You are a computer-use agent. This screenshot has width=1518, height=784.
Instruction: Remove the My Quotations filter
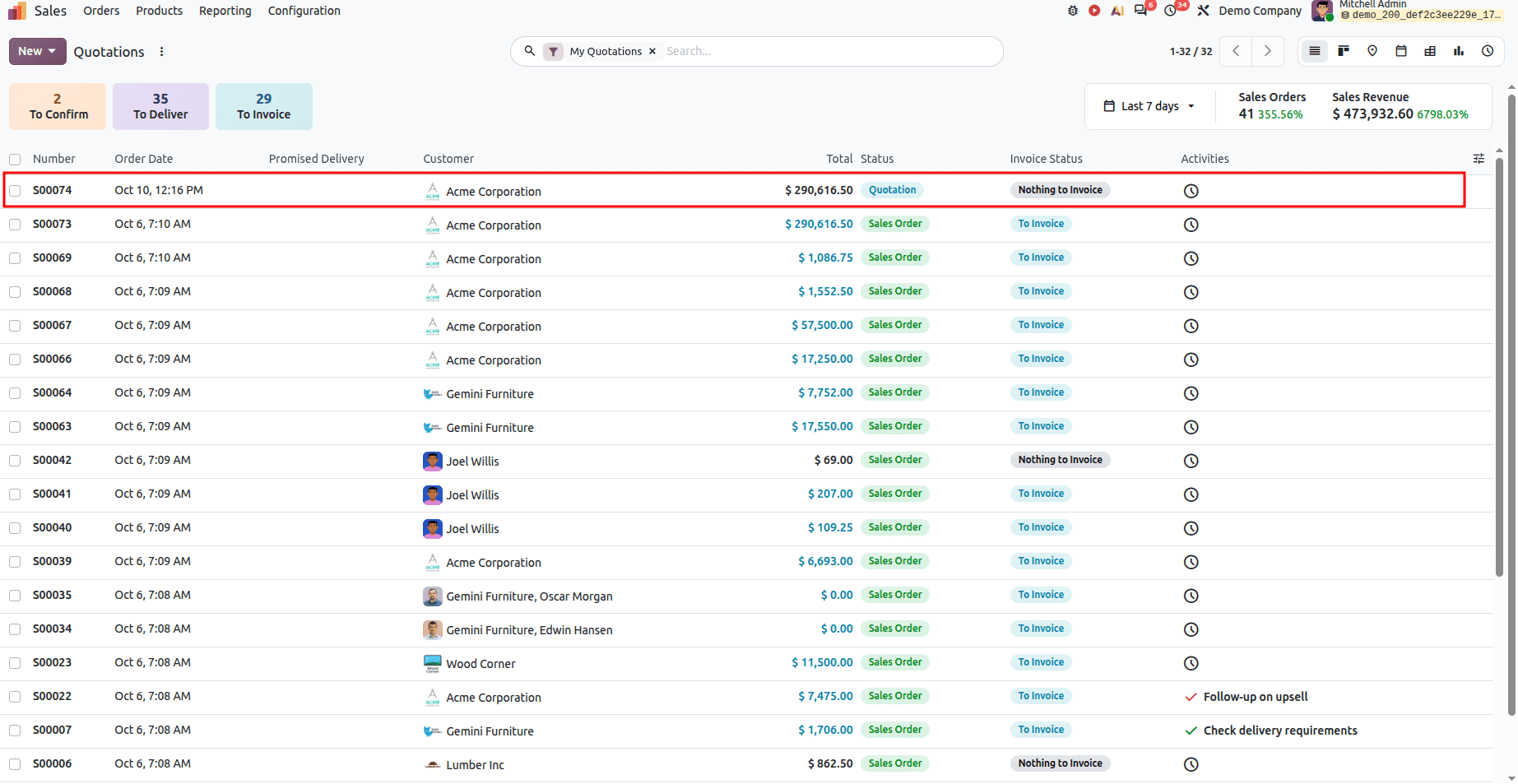pyautogui.click(x=652, y=51)
